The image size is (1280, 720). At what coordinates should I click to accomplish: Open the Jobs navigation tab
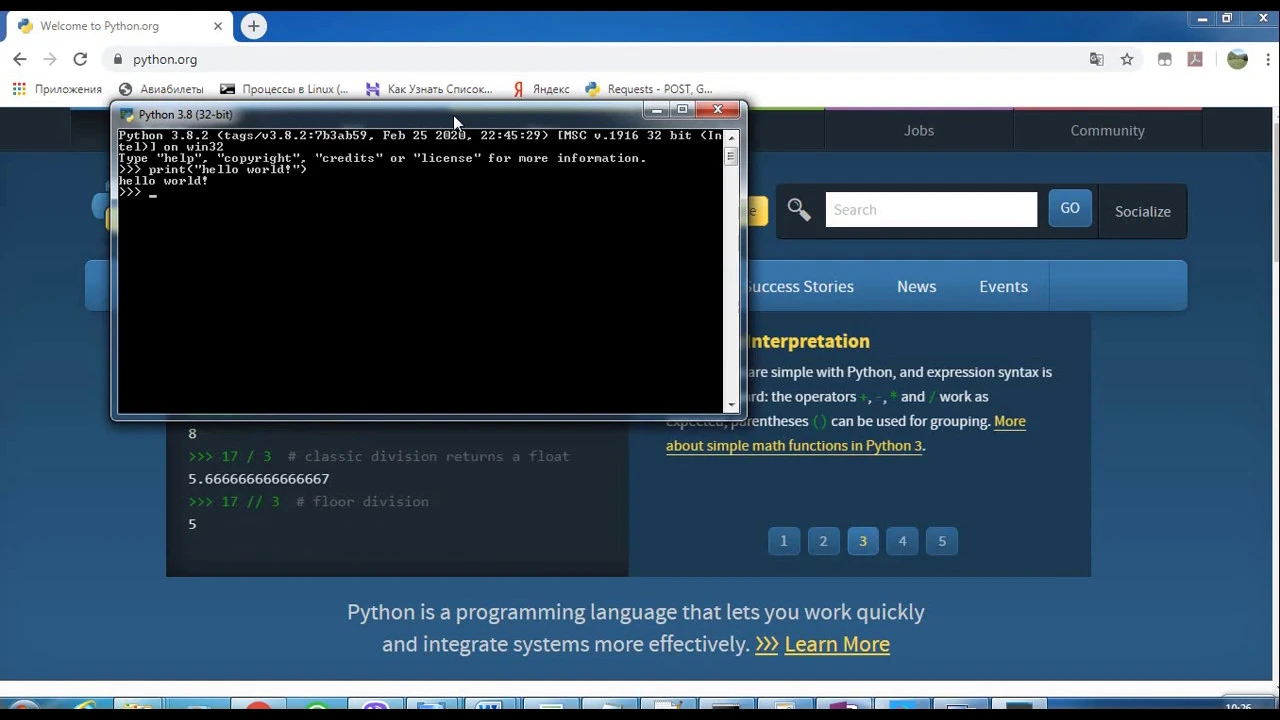pos(919,130)
